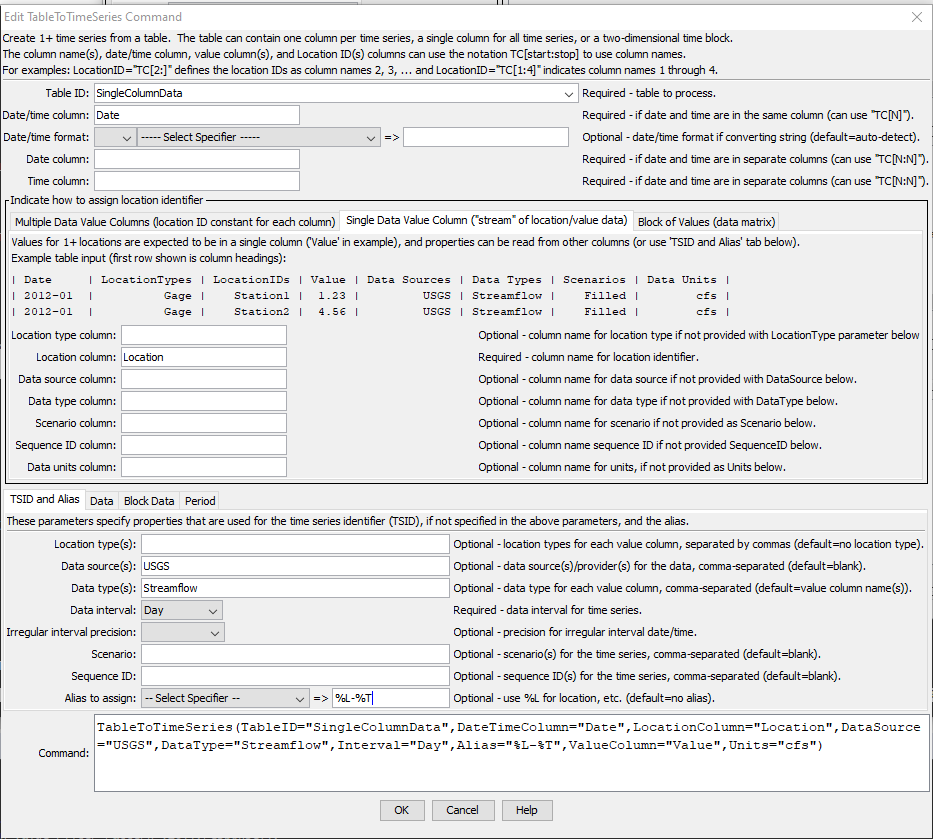Click the Data type(s) field containing Streamflow
This screenshot has height=839, width=933.
[295, 588]
